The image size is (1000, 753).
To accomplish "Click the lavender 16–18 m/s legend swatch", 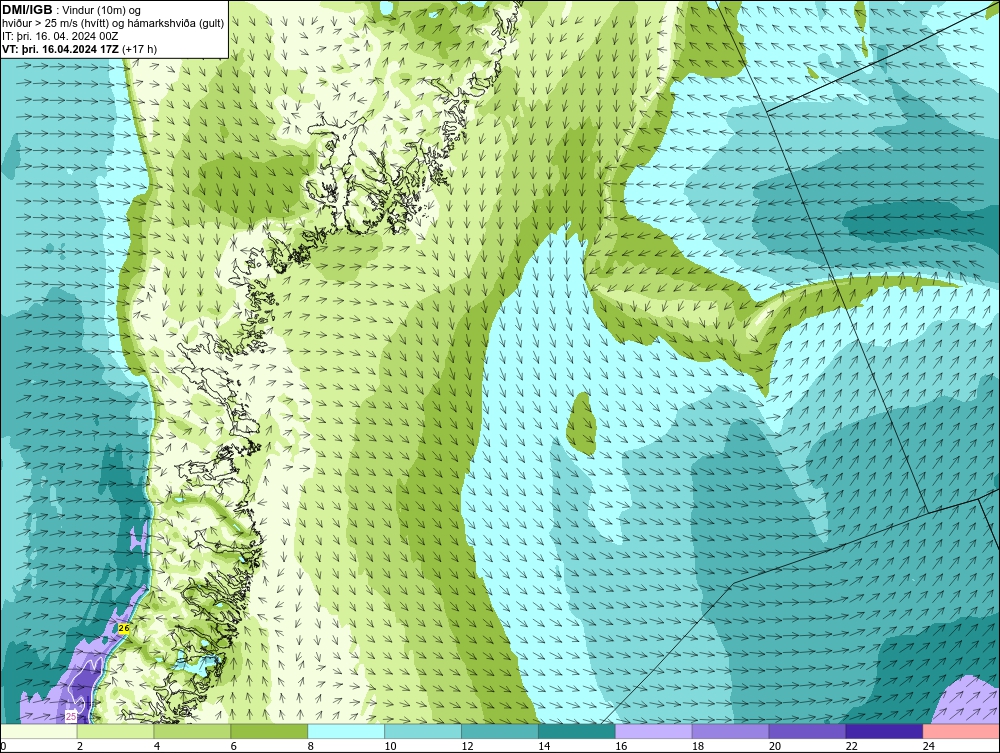I will tap(654, 731).
